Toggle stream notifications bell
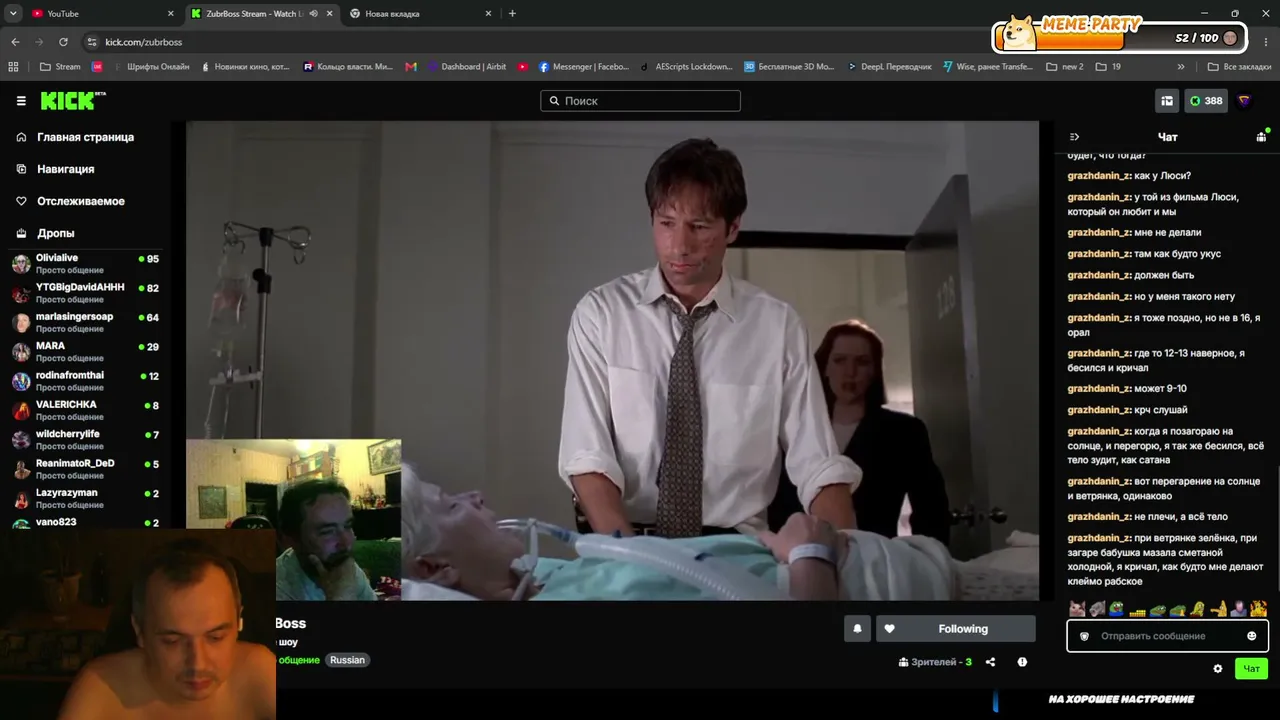 point(857,629)
